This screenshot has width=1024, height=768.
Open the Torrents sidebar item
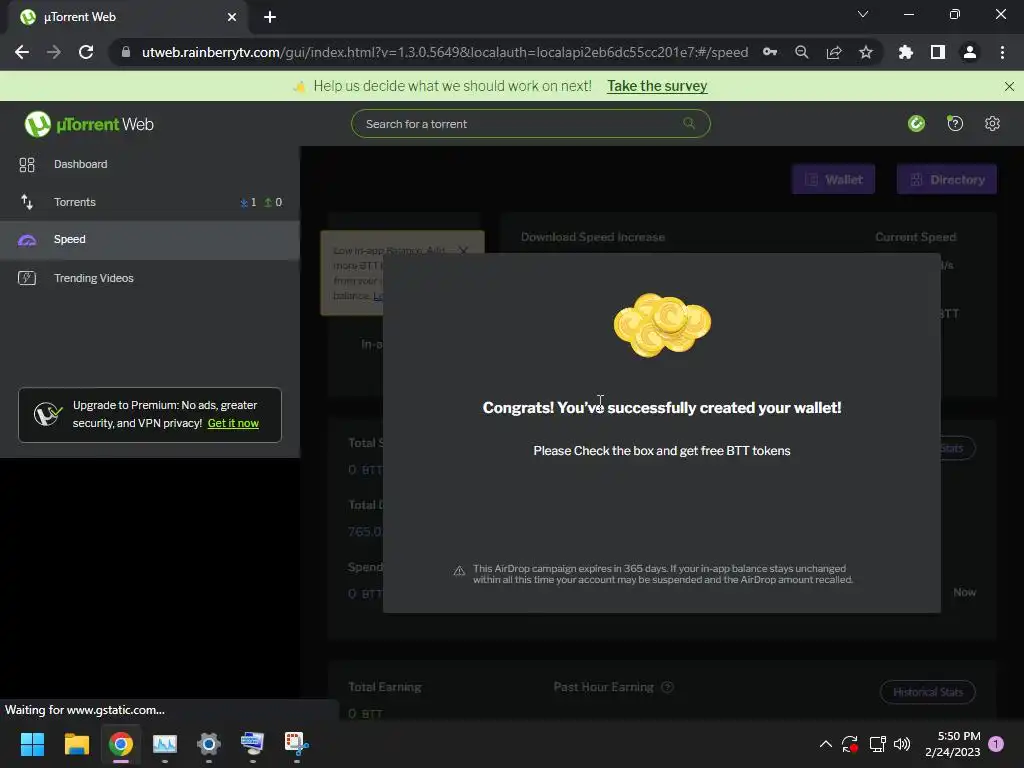point(150,202)
